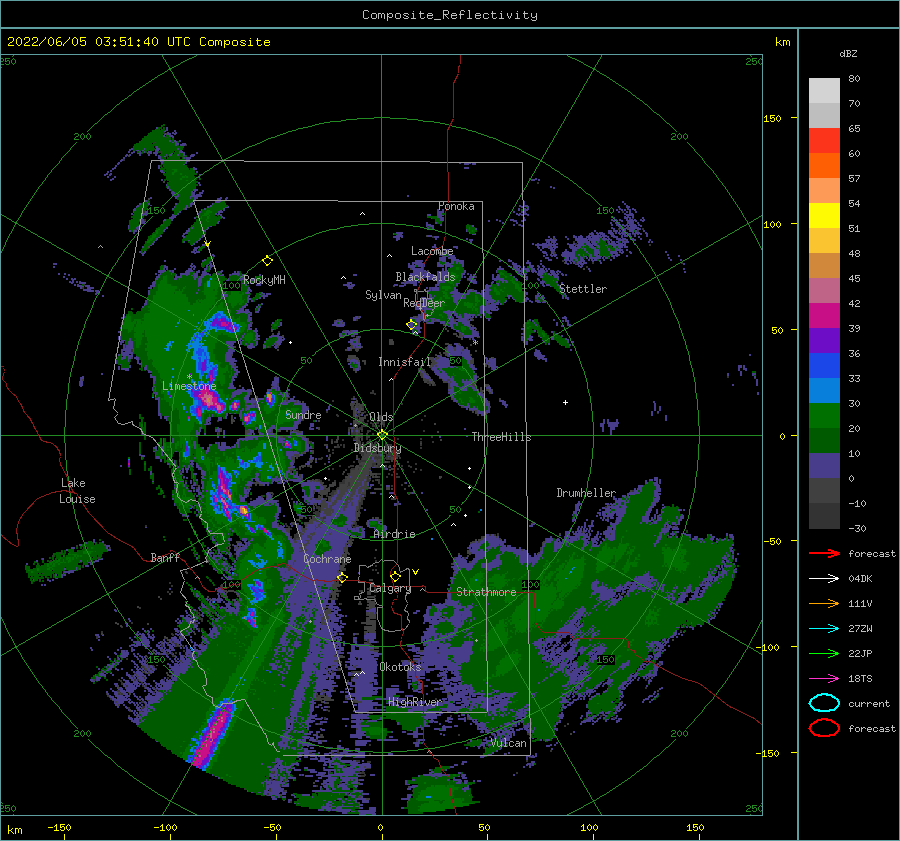900x841 pixels.
Task: Click the Stettler city label
Action: [x=583, y=289]
